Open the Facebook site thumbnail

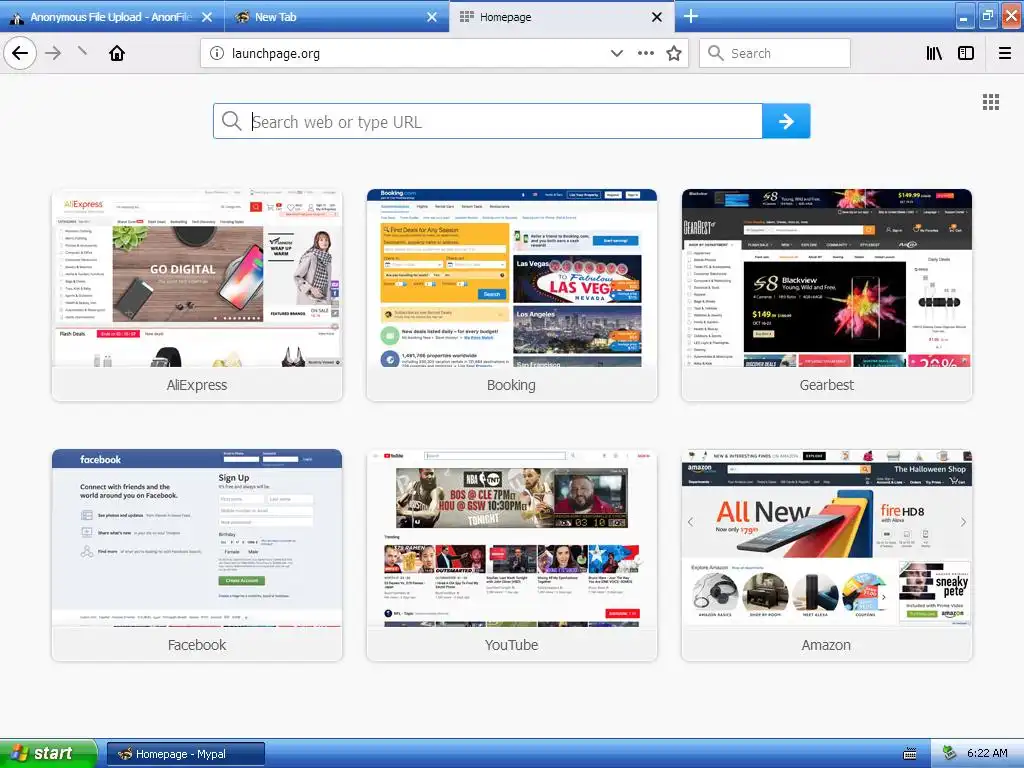[x=197, y=537]
